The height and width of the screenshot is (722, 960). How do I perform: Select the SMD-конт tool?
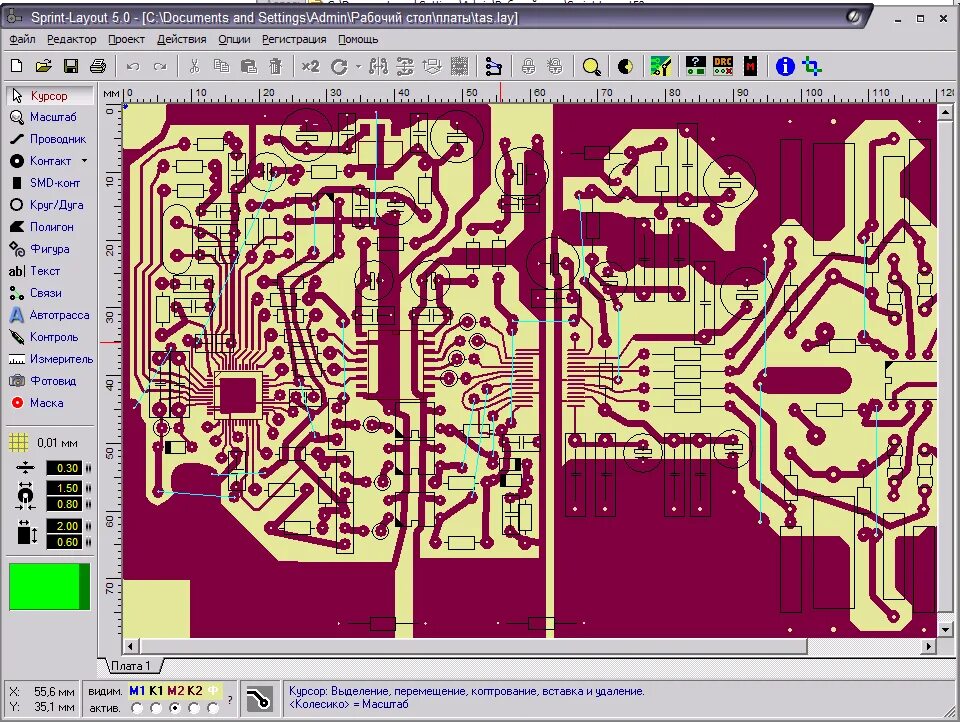(x=50, y=183)
